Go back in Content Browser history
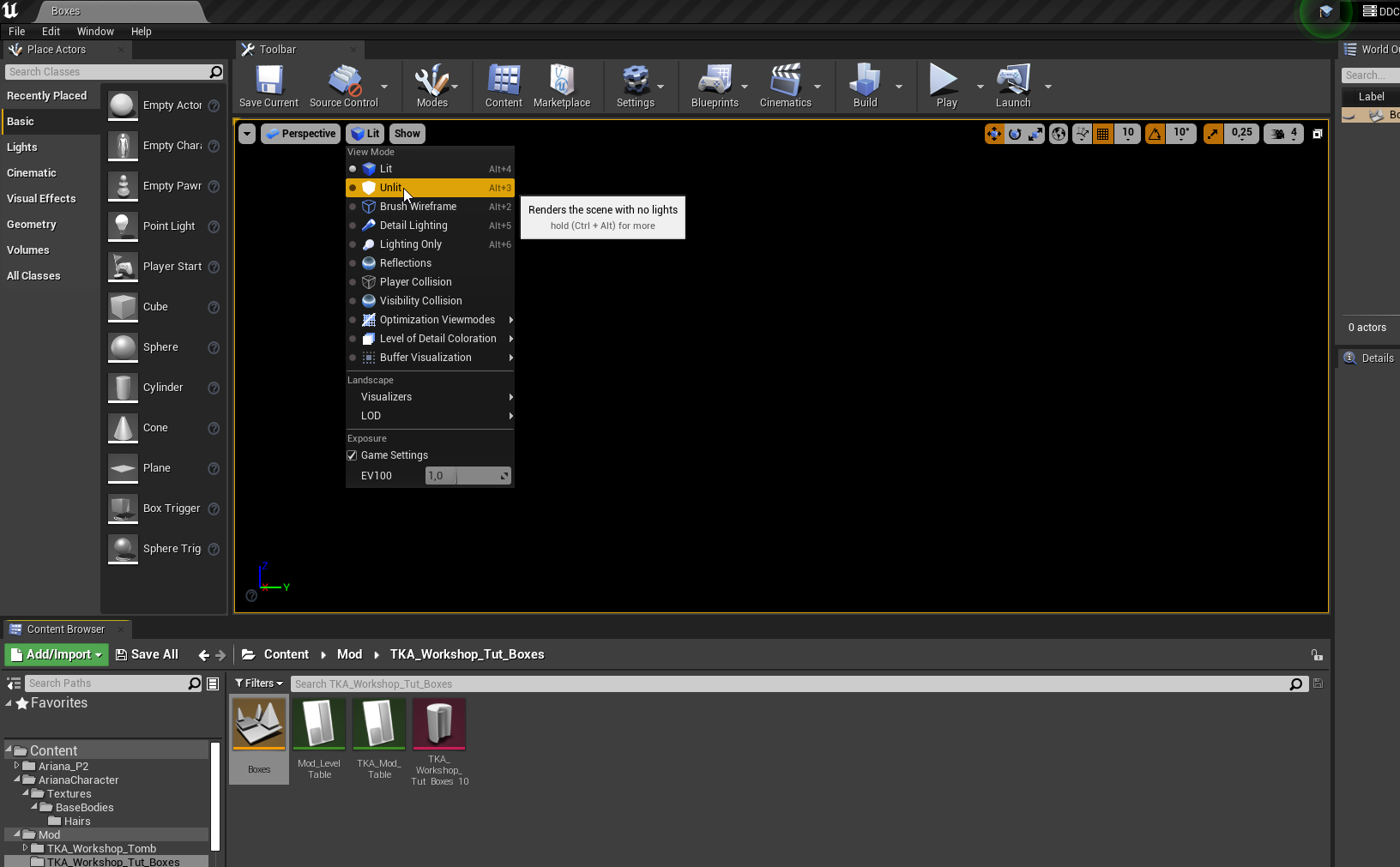Viewport: 1400px width, 867px height. tap(203, 655)
